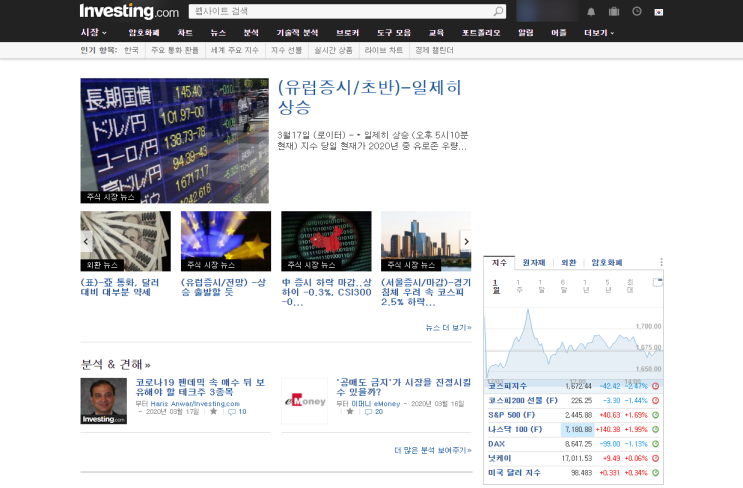Select the 1주 chart timeframe
Viewport: 743px width, 488px height.
pyautogui.click(x=519, y=286)
